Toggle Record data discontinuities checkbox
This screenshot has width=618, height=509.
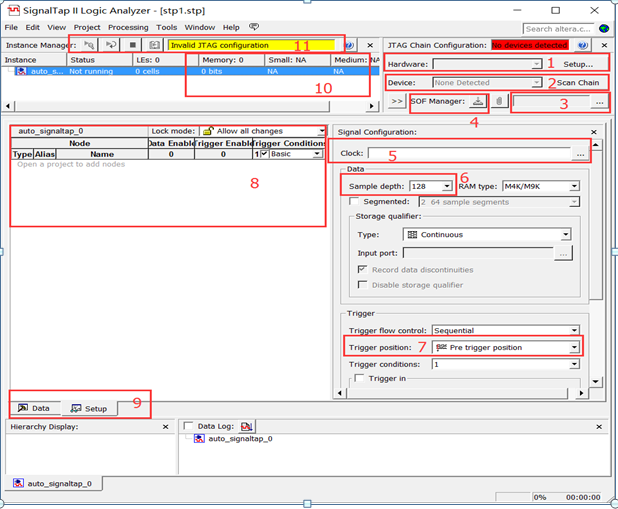pos(362,270)
